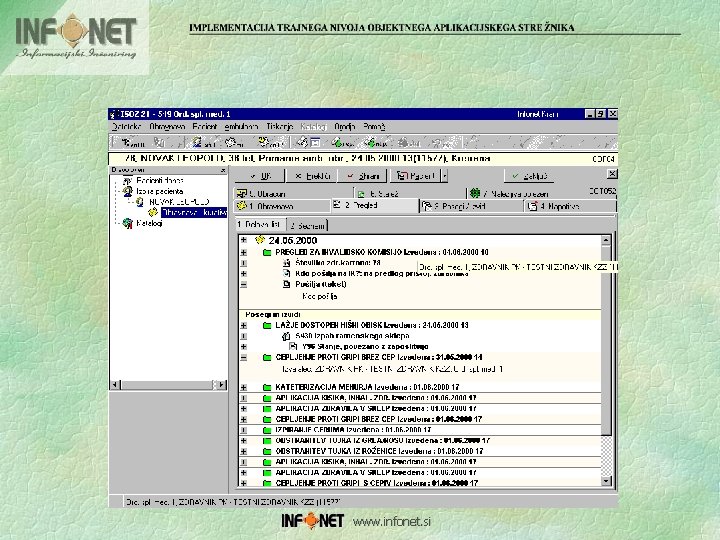Screen dimensions: 720x540
Task: Click the folder icon of ODSTRANITEV TUJKA IZ ROŽENICE
Action: [x=267, y=451]
